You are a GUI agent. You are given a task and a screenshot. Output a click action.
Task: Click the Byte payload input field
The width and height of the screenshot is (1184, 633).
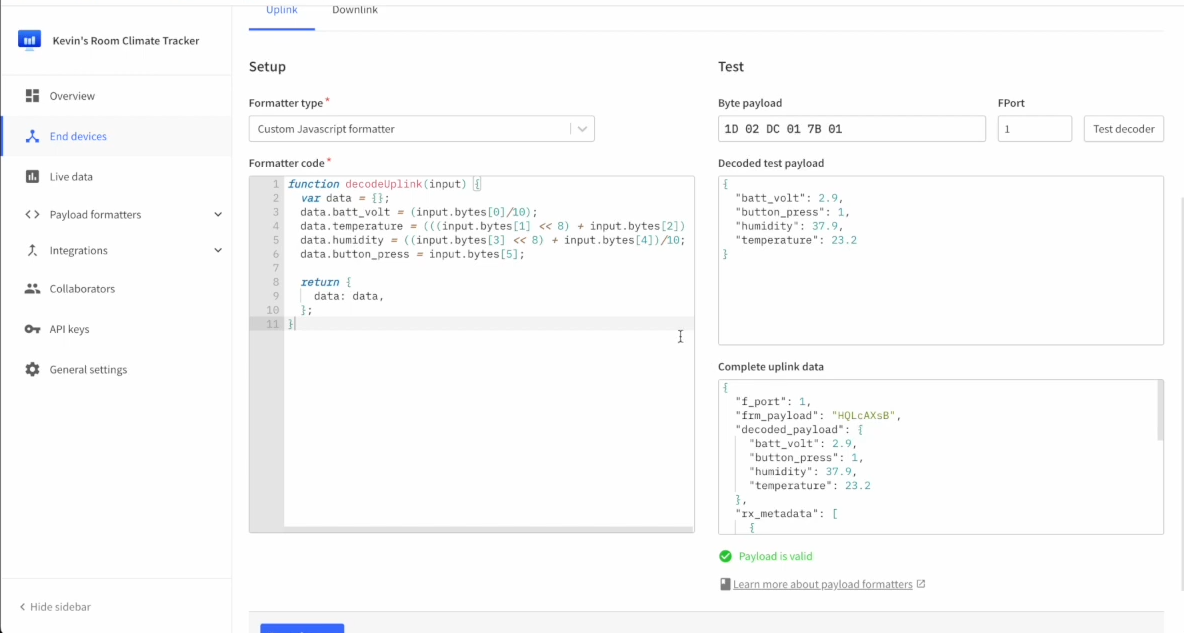(x=851, y=129)
